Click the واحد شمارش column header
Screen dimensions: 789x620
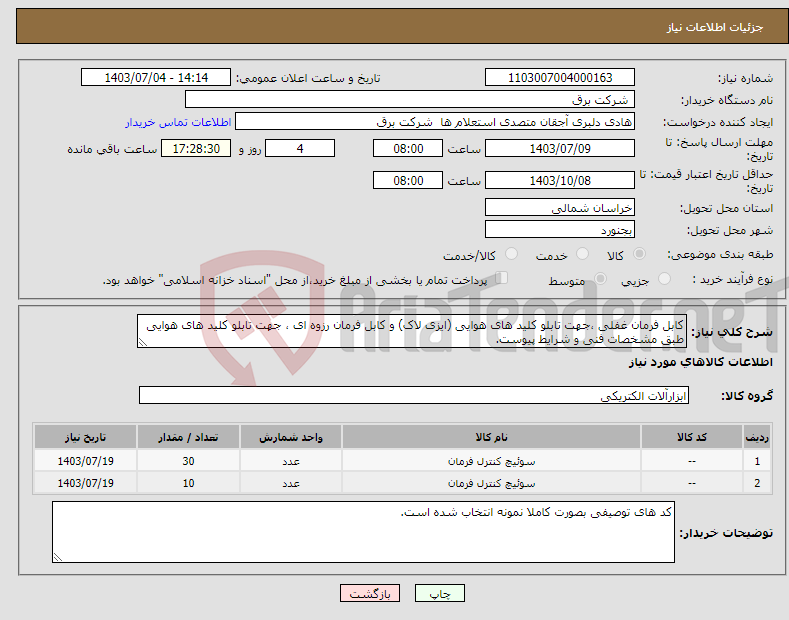click(x=291, y=437)
